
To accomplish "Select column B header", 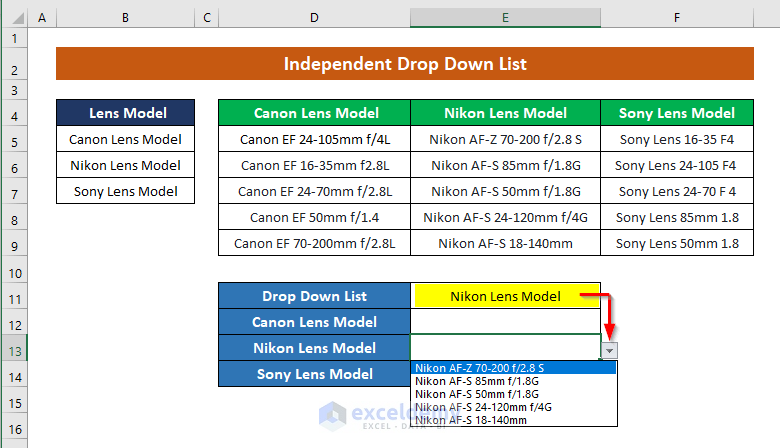I will point(125,18).
